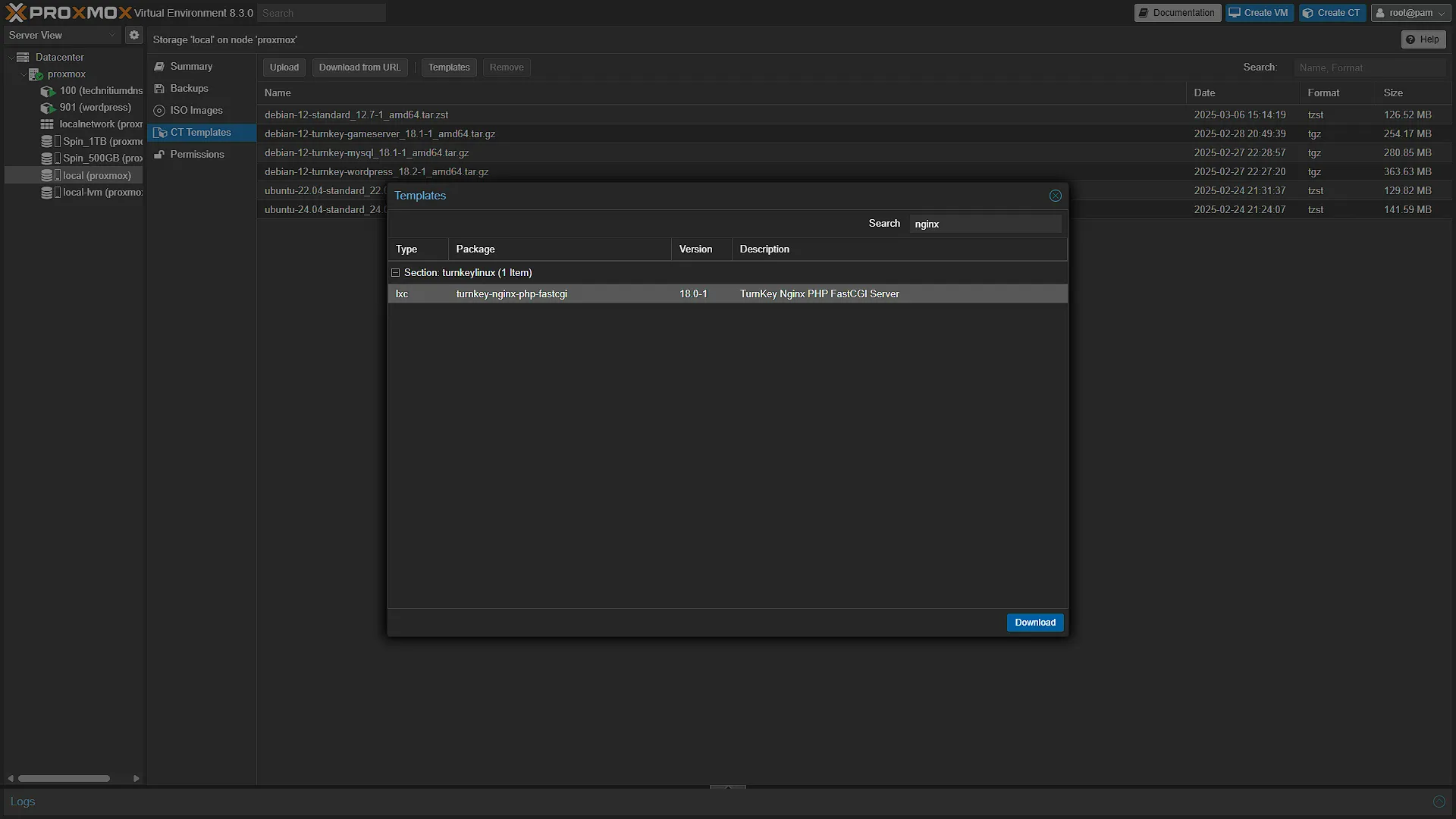Viewport: 1456px width, 819px height.
Task: Open the Permissions tab
Action: coord(202,155)
